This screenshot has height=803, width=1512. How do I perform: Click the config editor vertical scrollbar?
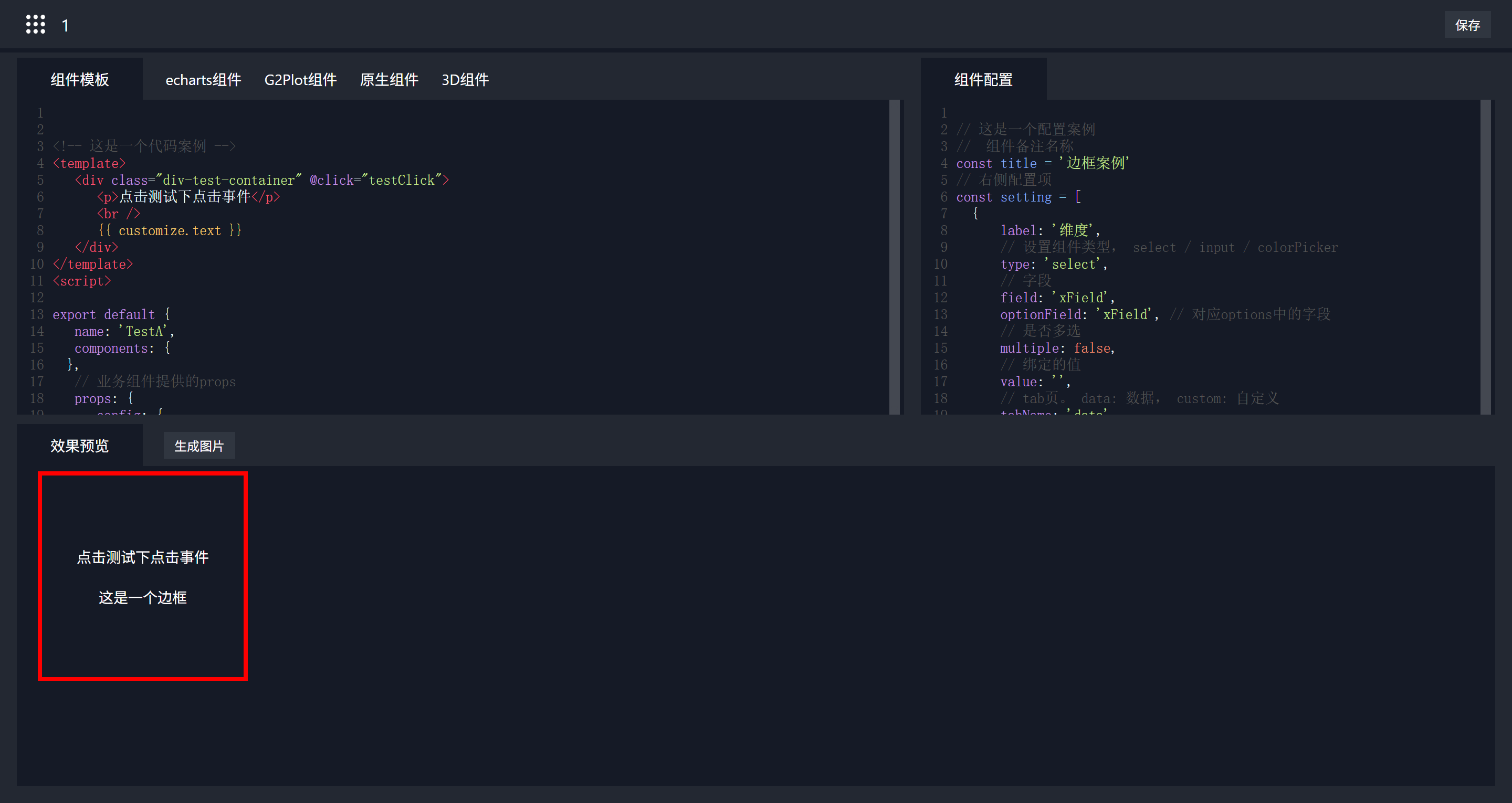click(x=1485, y=257)
